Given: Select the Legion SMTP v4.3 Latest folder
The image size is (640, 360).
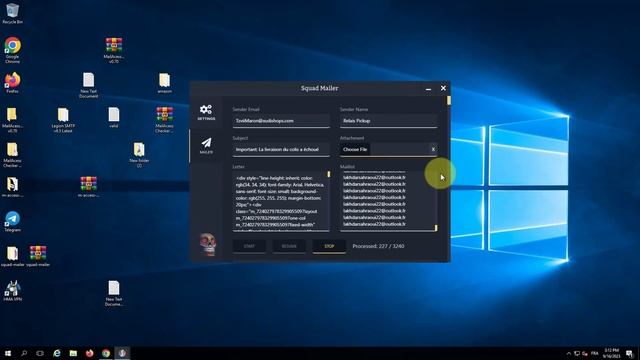Looking at the screenshot, I should click(63, 120).
